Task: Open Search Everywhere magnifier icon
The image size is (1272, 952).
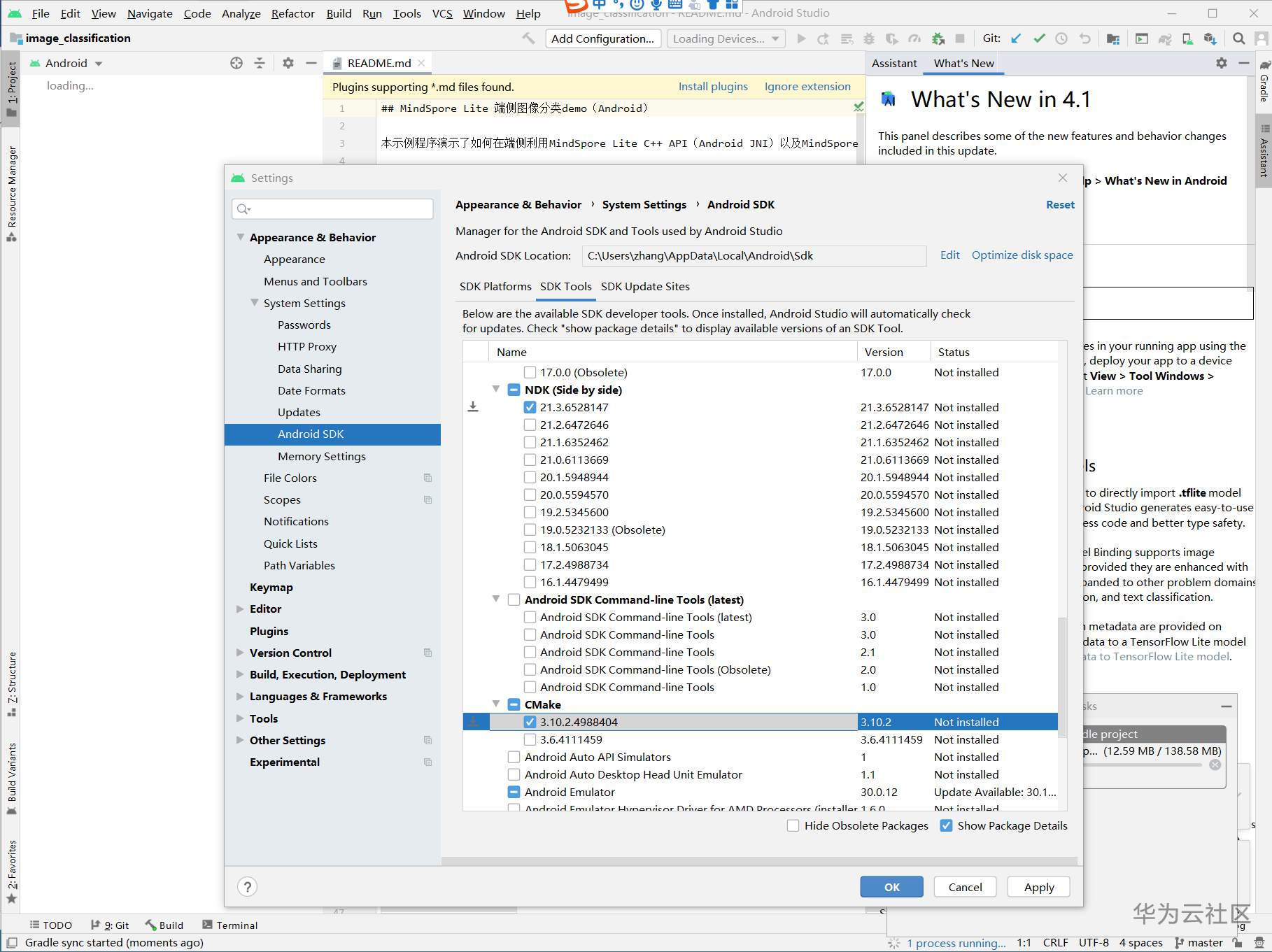Action: click(1238, 38)
